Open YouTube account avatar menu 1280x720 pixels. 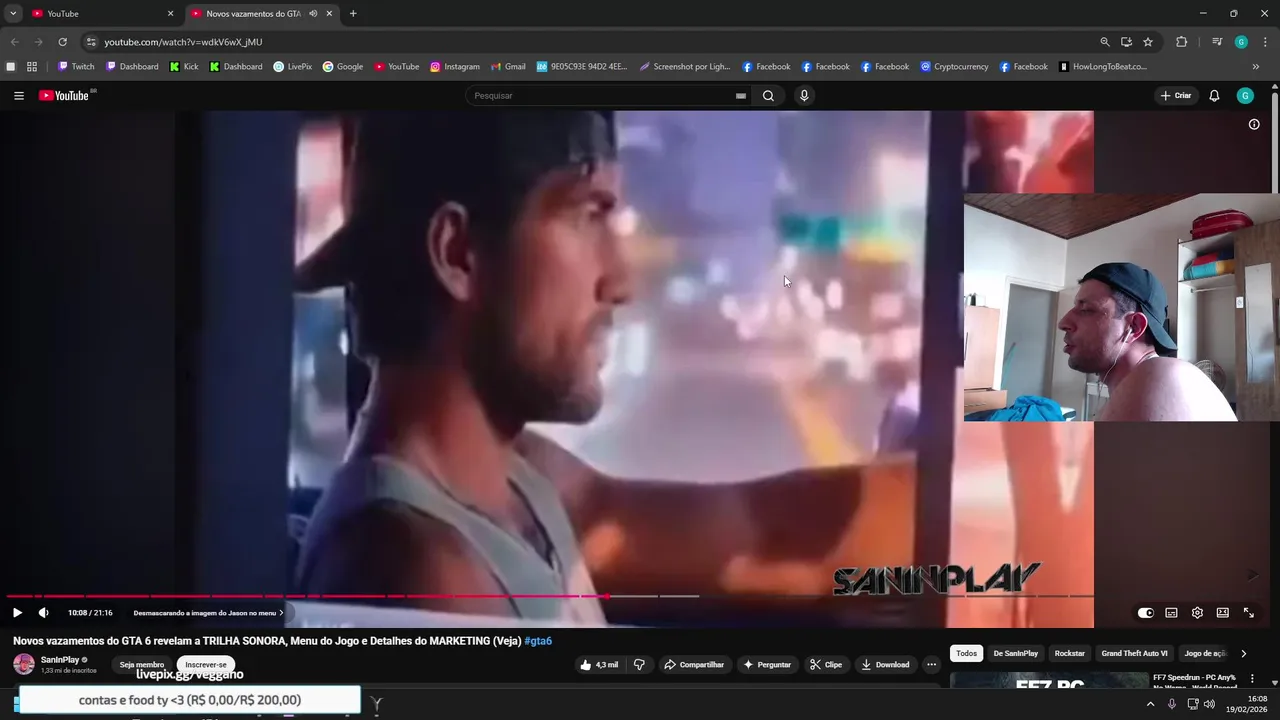1245,96
